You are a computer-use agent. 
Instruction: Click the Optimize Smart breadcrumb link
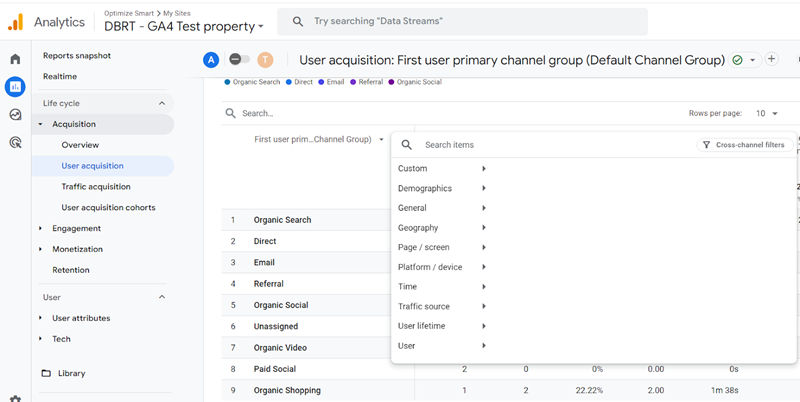129,13
